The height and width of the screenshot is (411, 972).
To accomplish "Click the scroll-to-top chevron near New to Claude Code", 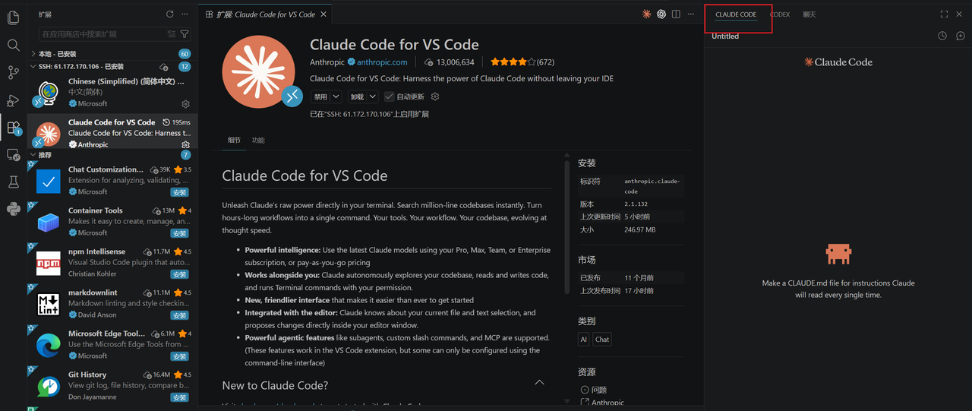I will click(539, 382).
